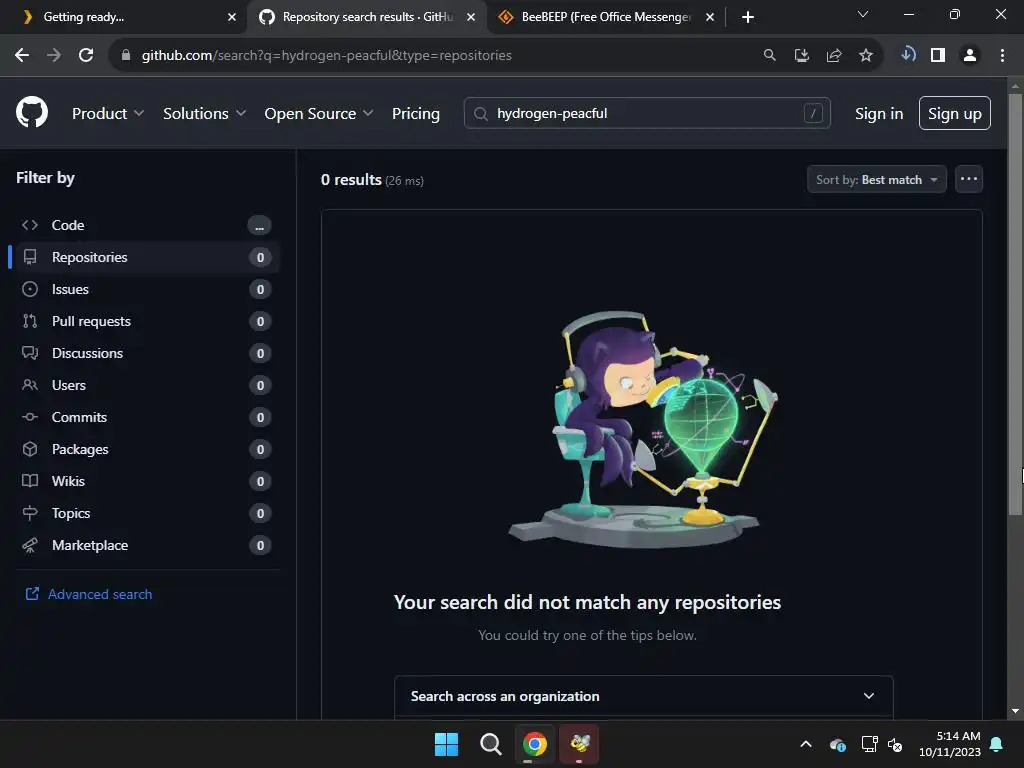Screen dimensions: 1024x768
Task: Open the Windows Start menu
Action: tap(447, 744)
